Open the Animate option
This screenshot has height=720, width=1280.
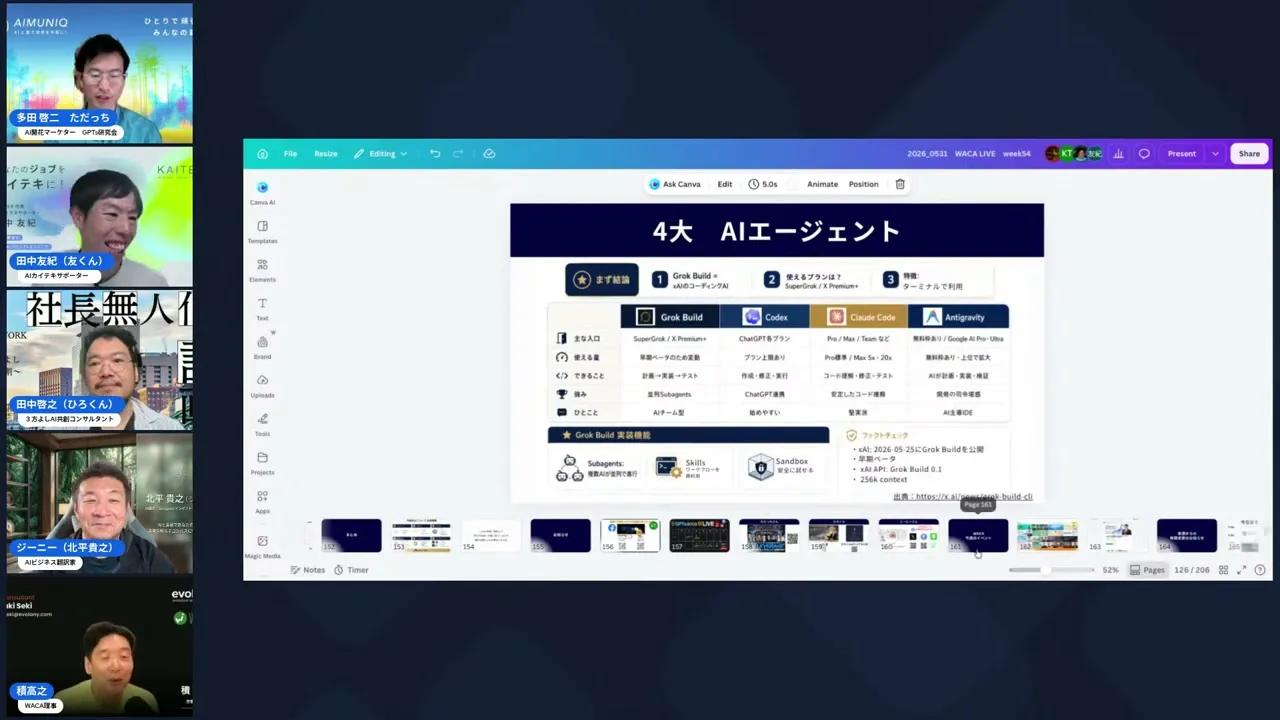coord(822,184)
